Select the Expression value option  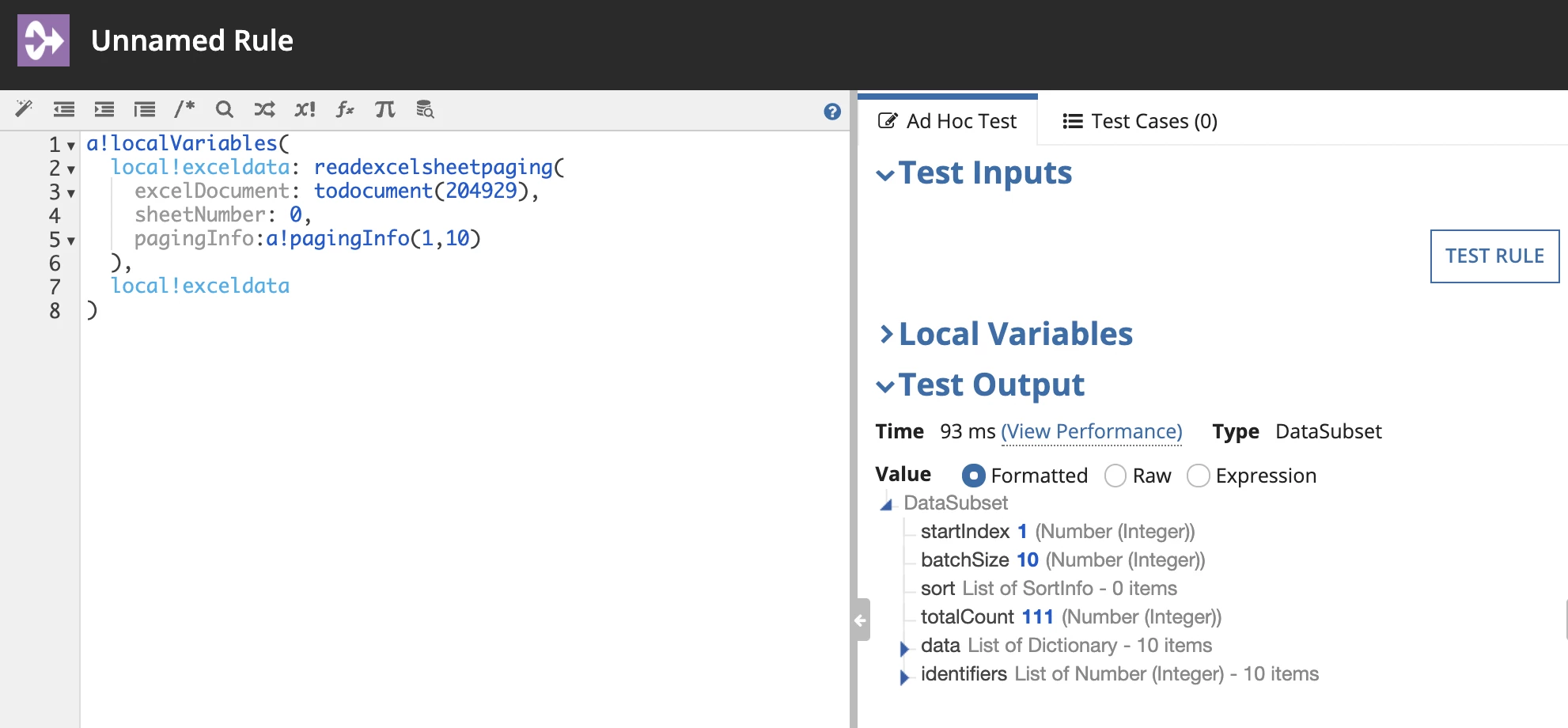tap(1199, 476)
